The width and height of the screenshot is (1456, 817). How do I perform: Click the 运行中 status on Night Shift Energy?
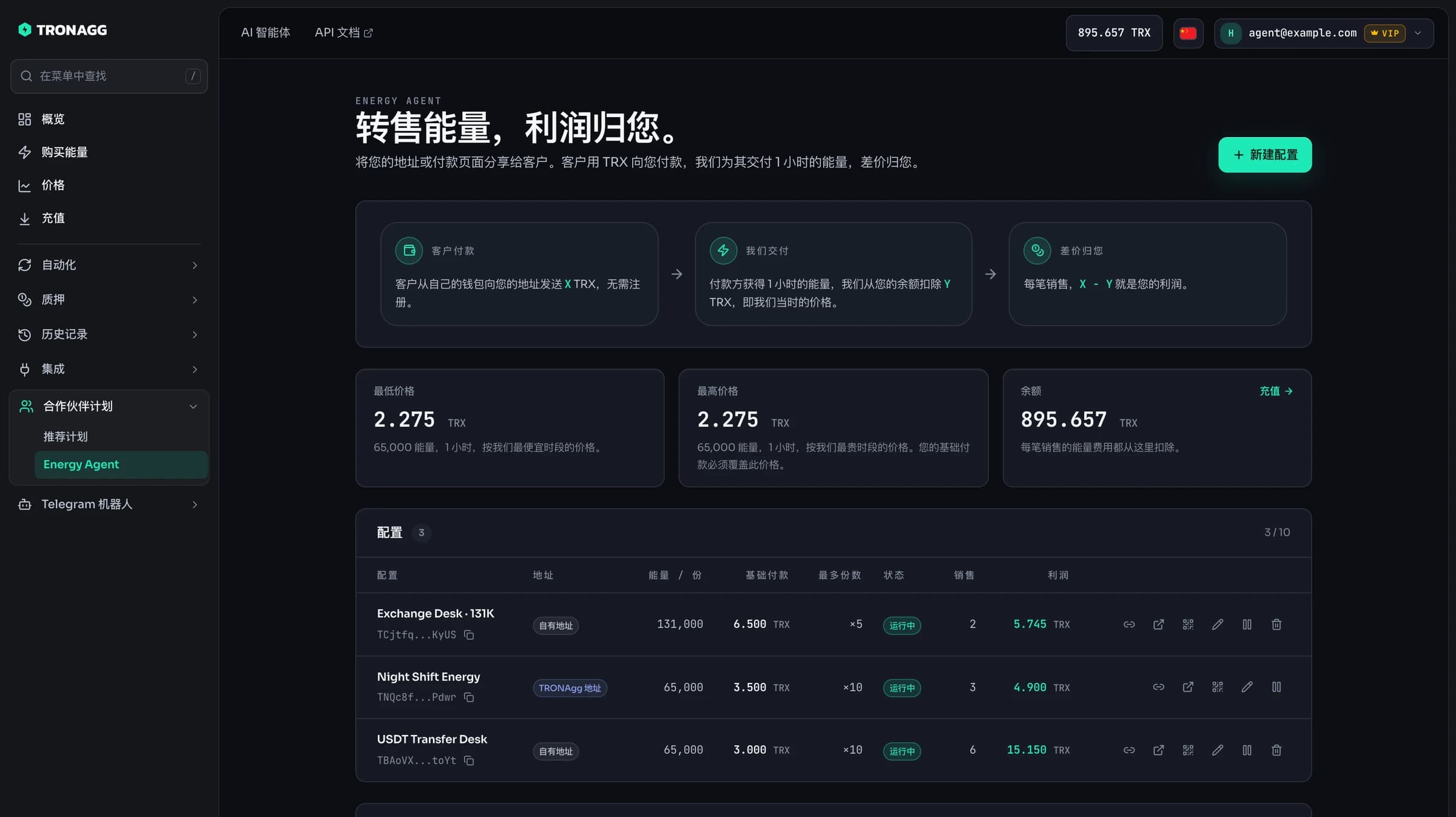pos(902,688)
